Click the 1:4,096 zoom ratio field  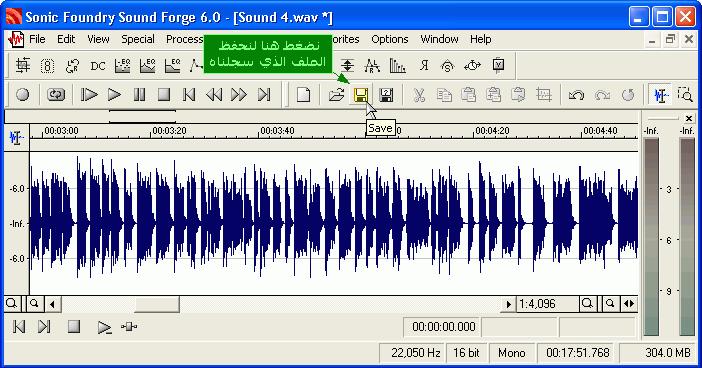pyautogui.click(x=548, y=304)
